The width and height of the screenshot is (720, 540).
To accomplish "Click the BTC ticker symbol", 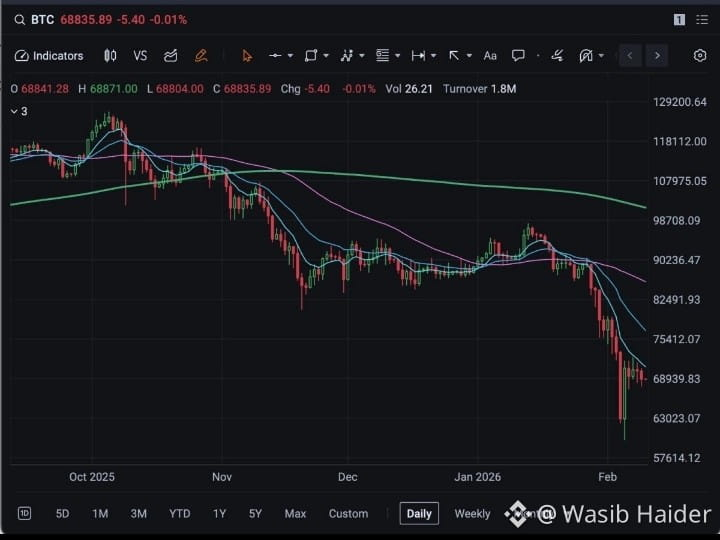I will click(x=43, y=20).
